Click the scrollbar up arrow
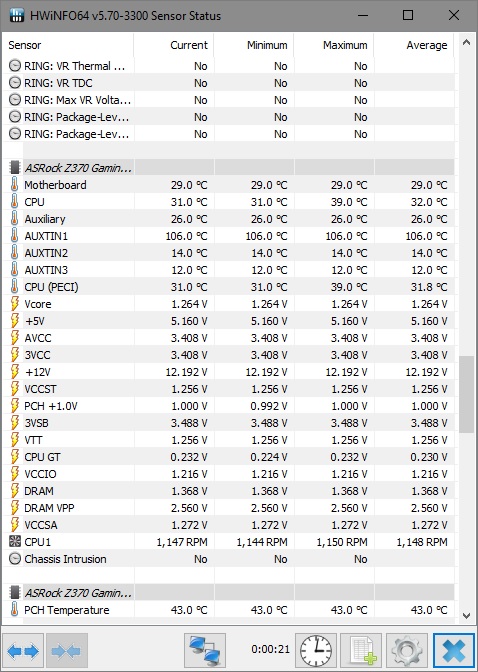The image size is (478, 672). coord(466,42)
